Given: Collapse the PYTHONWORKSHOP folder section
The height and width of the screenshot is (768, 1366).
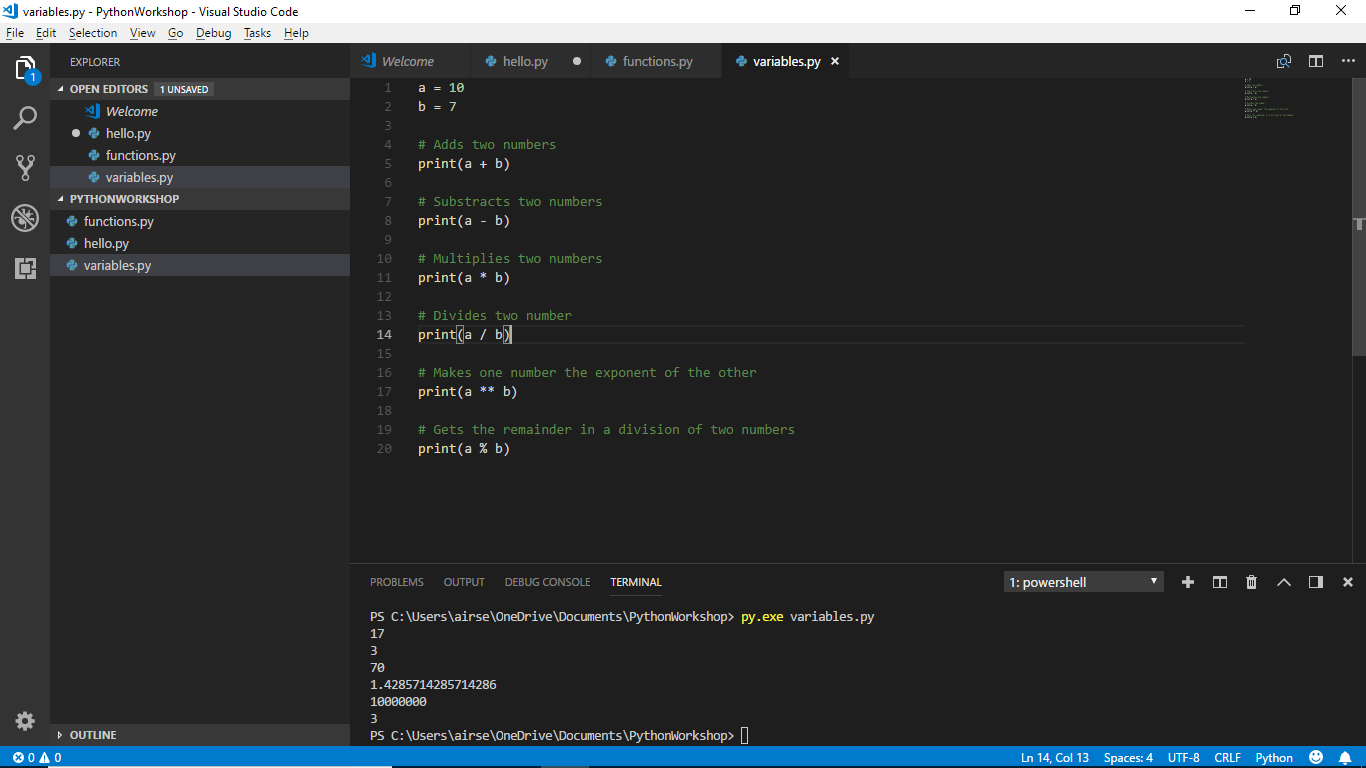Looking at the screenshot, I should tap(200, 199).
